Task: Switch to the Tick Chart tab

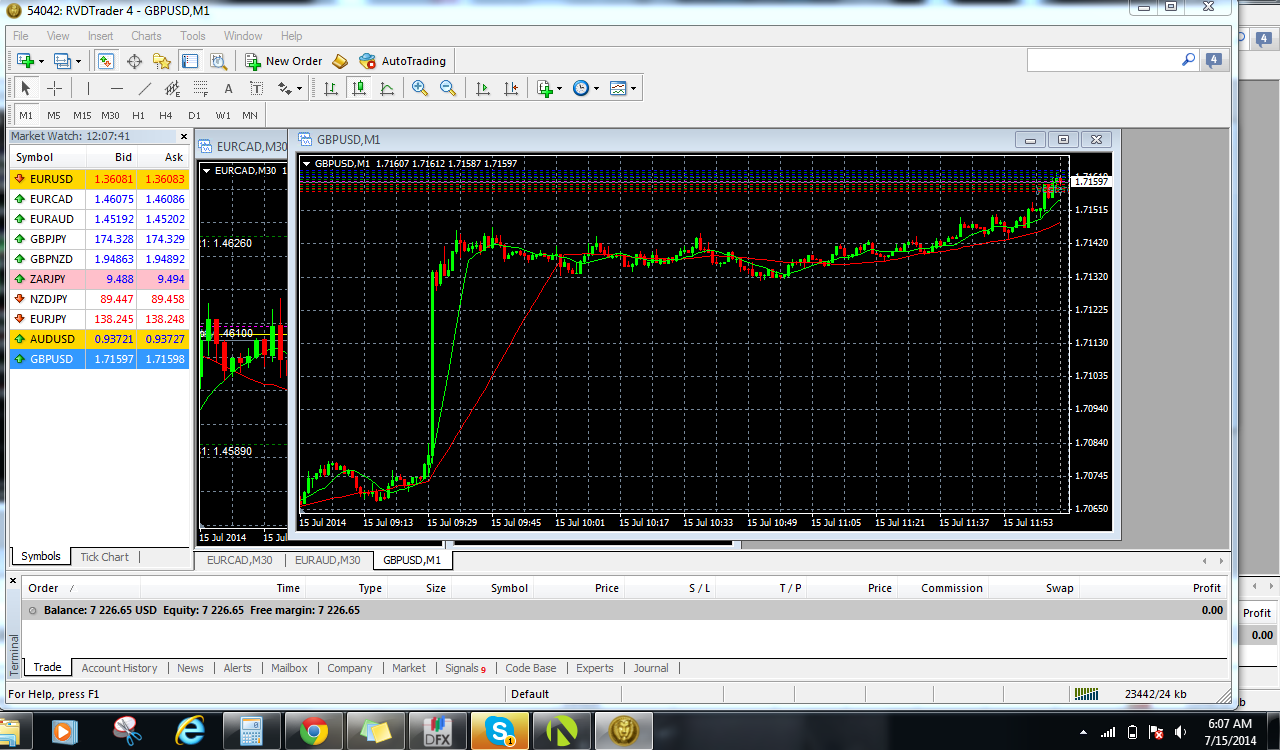Action: (x=104, y=557)
